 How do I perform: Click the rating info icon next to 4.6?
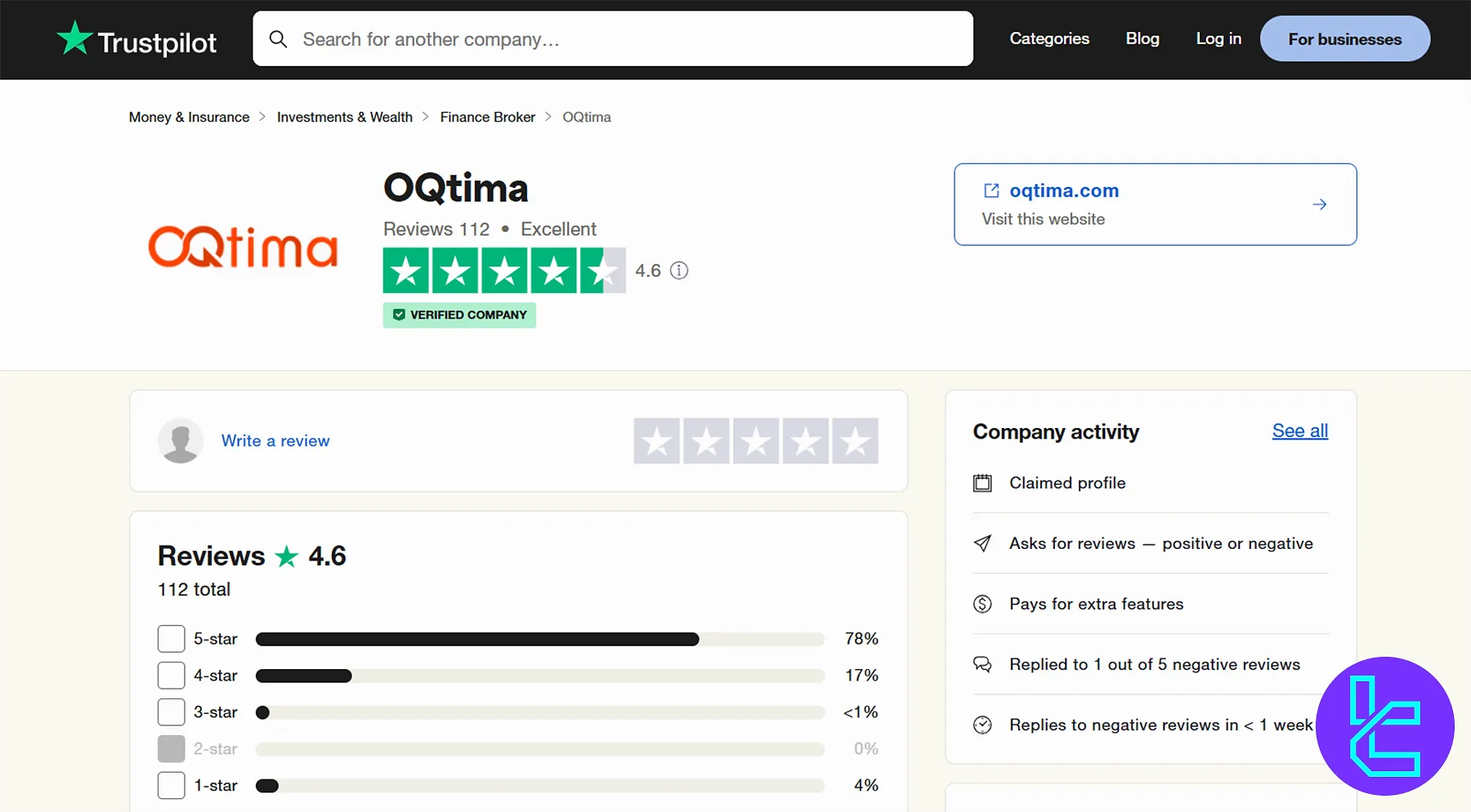[x=679, y=270]
